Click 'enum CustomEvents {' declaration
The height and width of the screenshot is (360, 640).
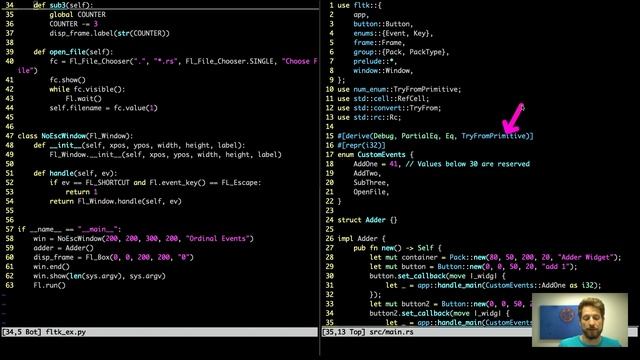pyautogui.click(x=376, y=155)
